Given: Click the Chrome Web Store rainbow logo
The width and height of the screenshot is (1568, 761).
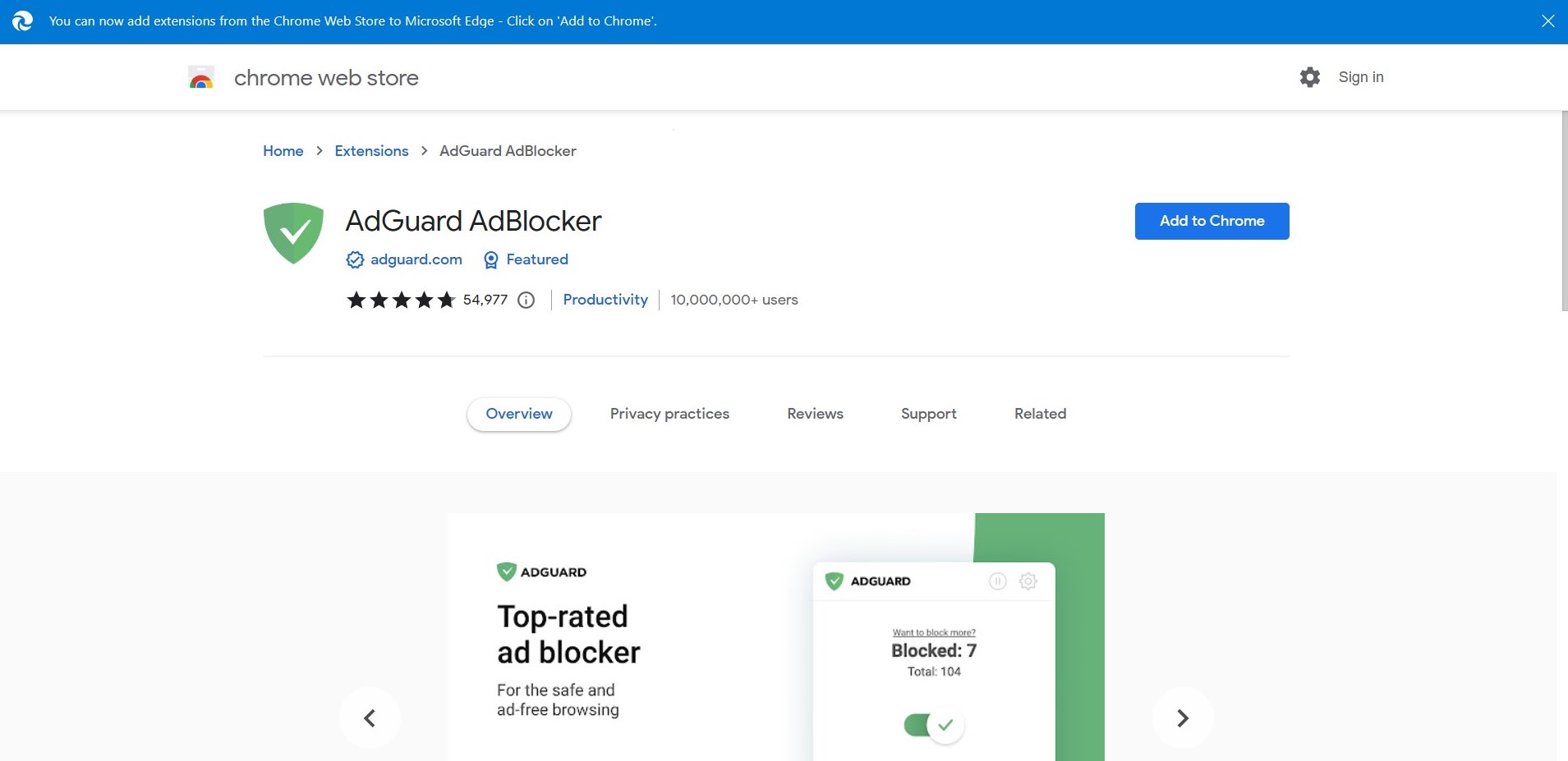Looking at the screenshot, I should click(x=201, y=78).
